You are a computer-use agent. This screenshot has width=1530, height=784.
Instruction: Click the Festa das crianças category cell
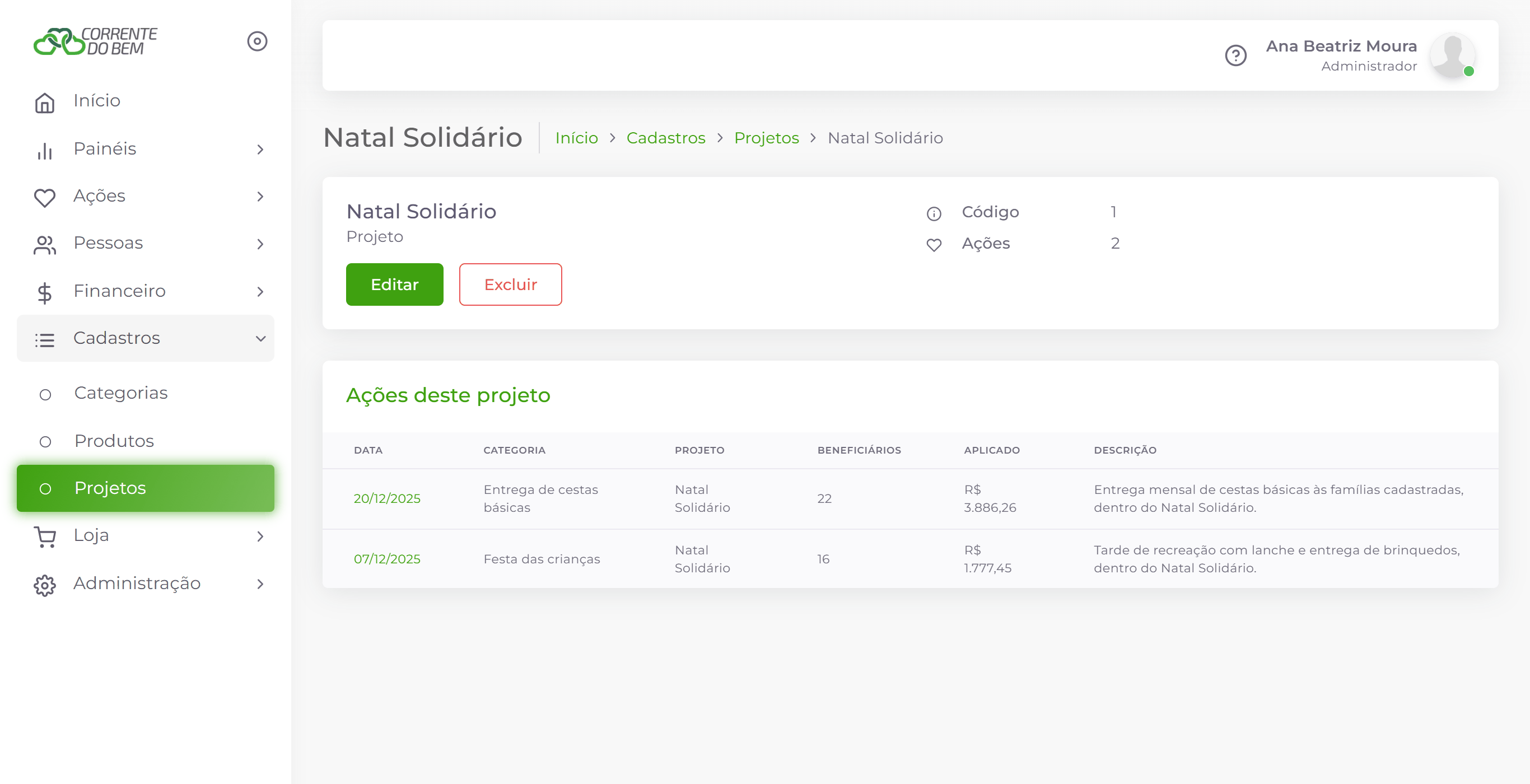coord(542,559)
